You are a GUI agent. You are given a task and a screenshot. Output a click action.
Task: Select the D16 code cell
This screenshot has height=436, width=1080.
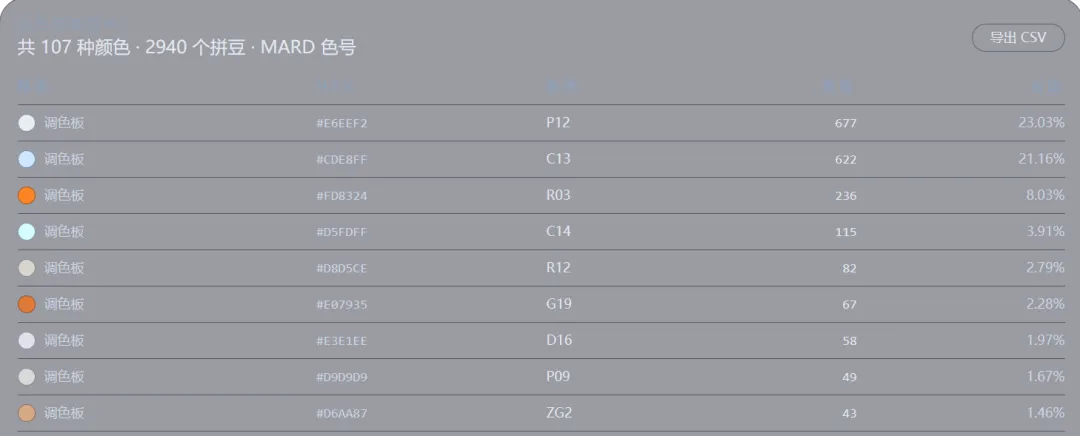point(559,340)
